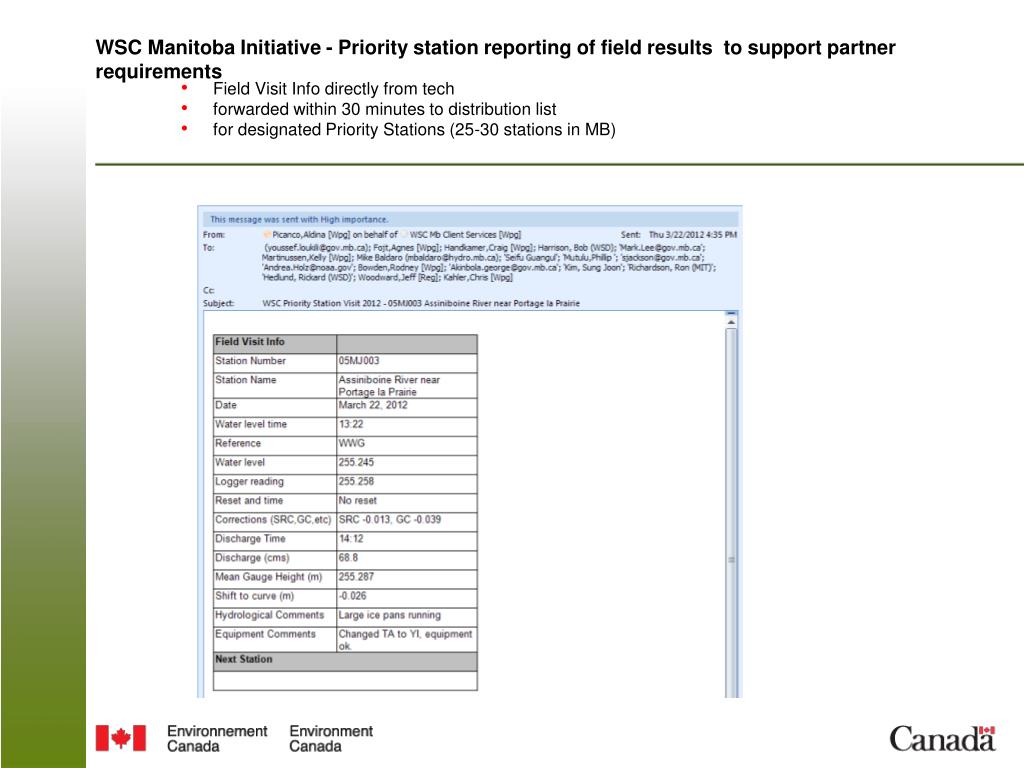Click the Canadian flag icon in footer
This screenshot has height=768, width=1024.
point(121,738)
